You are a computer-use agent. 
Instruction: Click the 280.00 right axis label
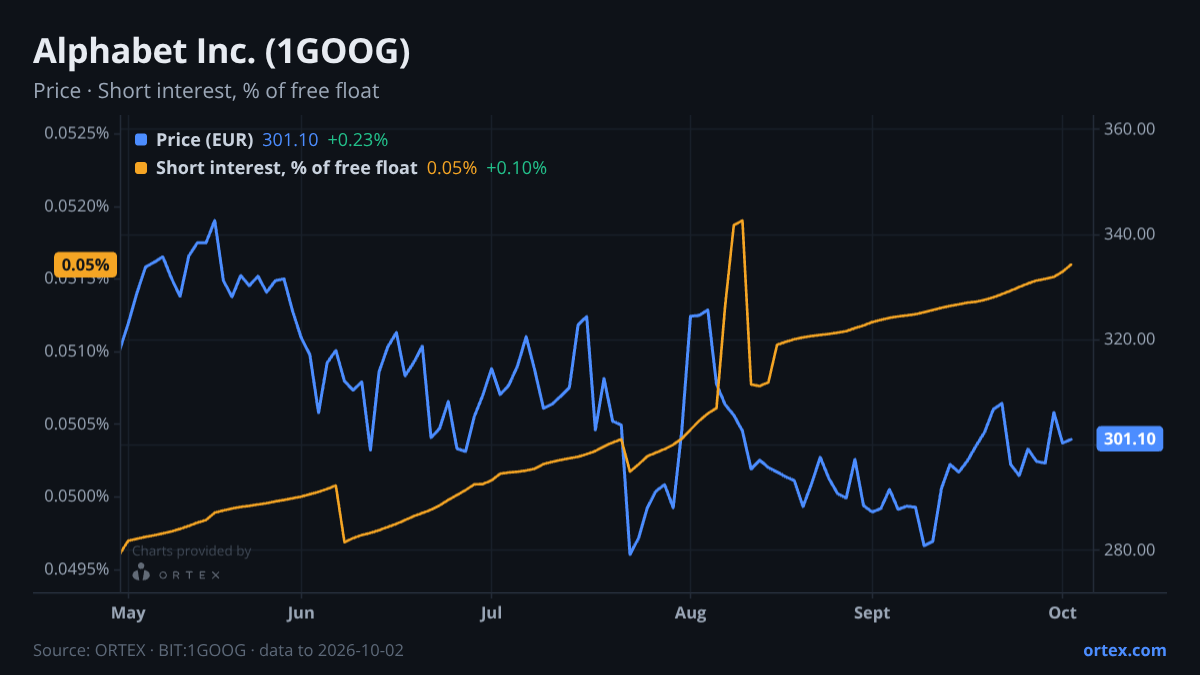pos(1130,550)
